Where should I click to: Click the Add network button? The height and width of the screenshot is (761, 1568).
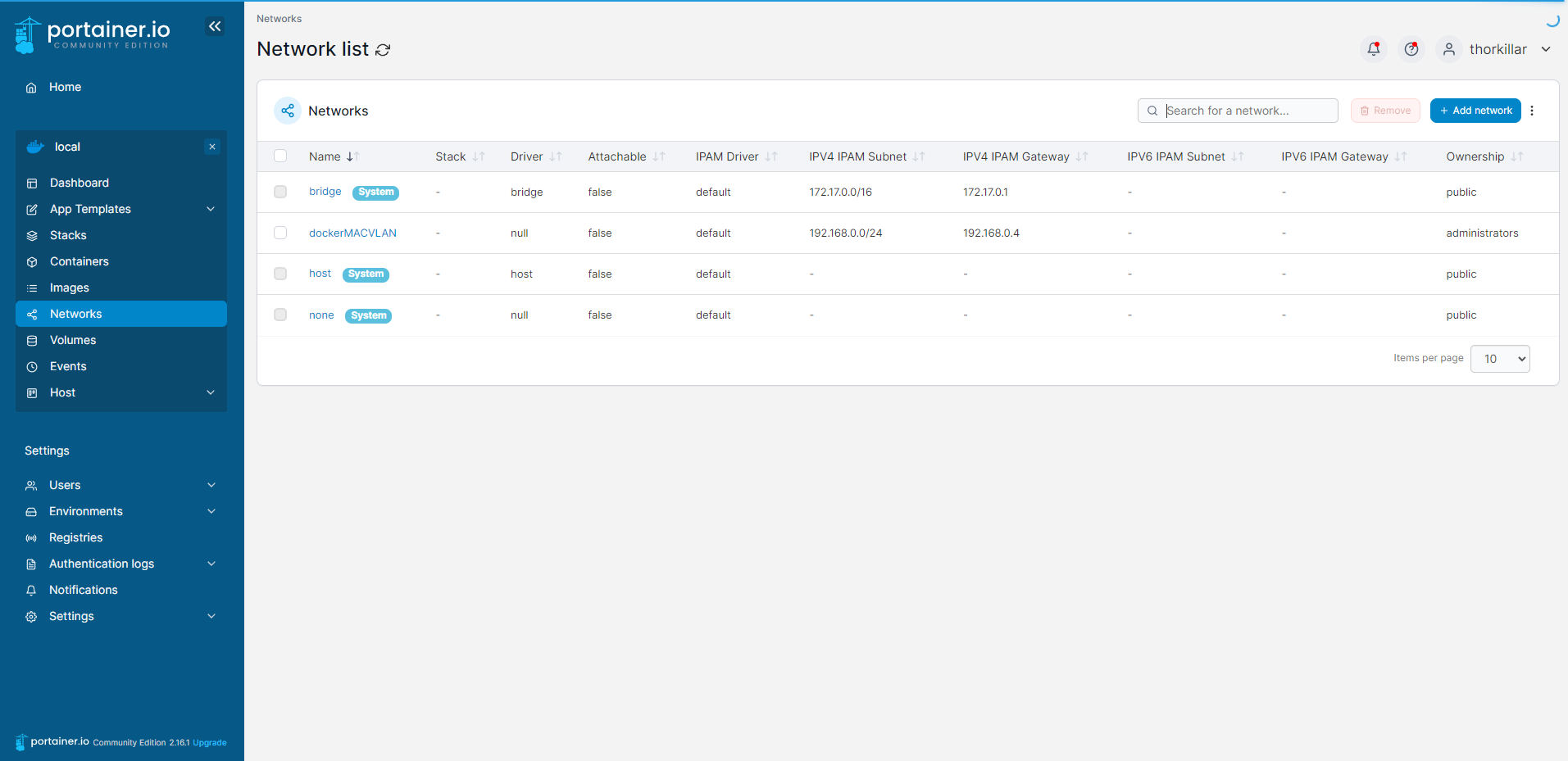tap(1475, 111)
